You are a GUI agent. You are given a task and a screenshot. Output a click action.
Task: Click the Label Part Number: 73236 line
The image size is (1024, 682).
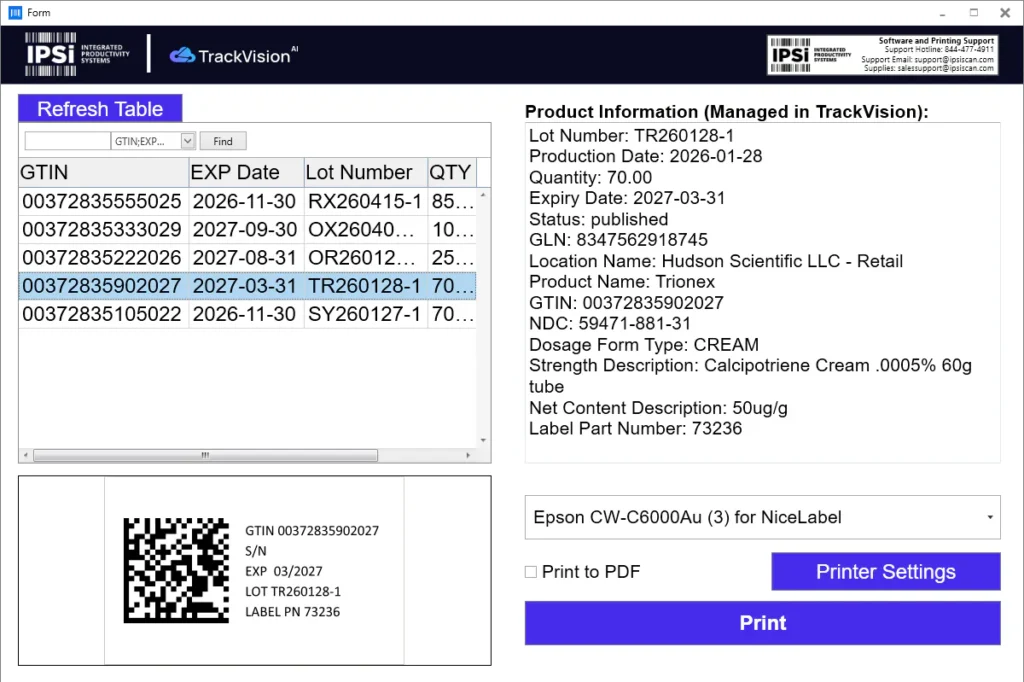635,429
